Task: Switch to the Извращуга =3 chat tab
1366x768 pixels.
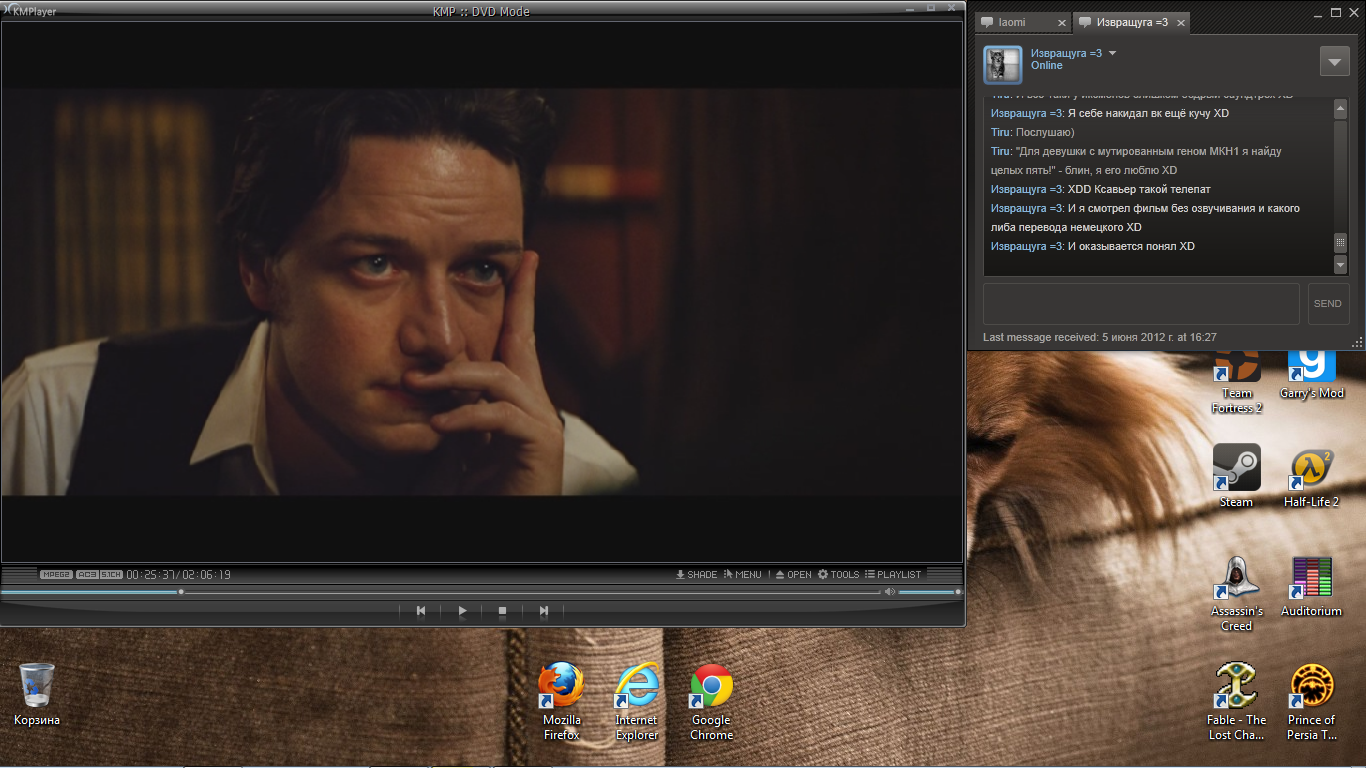Action: 1132,22
